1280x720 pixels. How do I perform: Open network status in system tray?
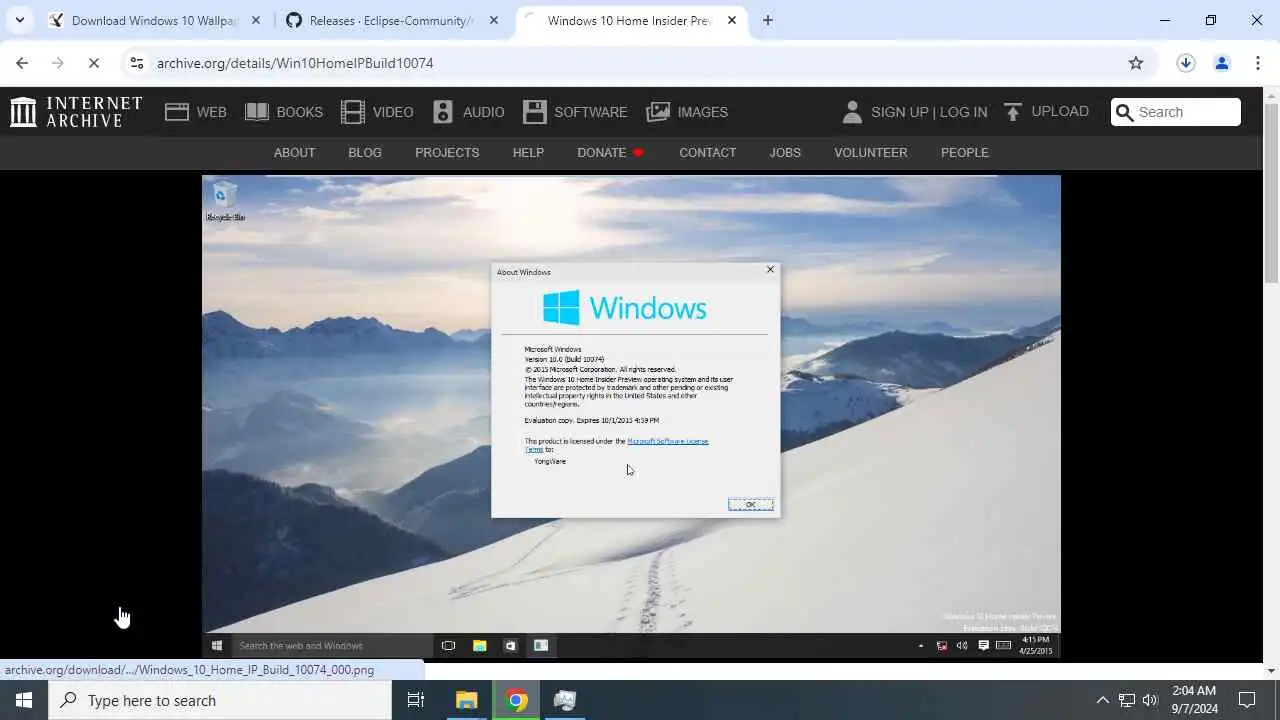[x=1127, y=700]
